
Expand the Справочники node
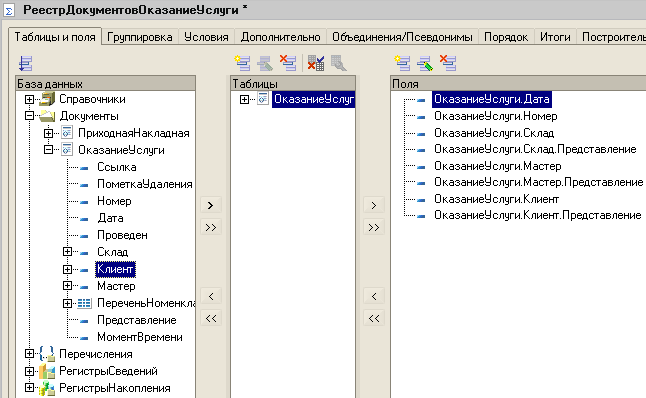pos(29,99)
